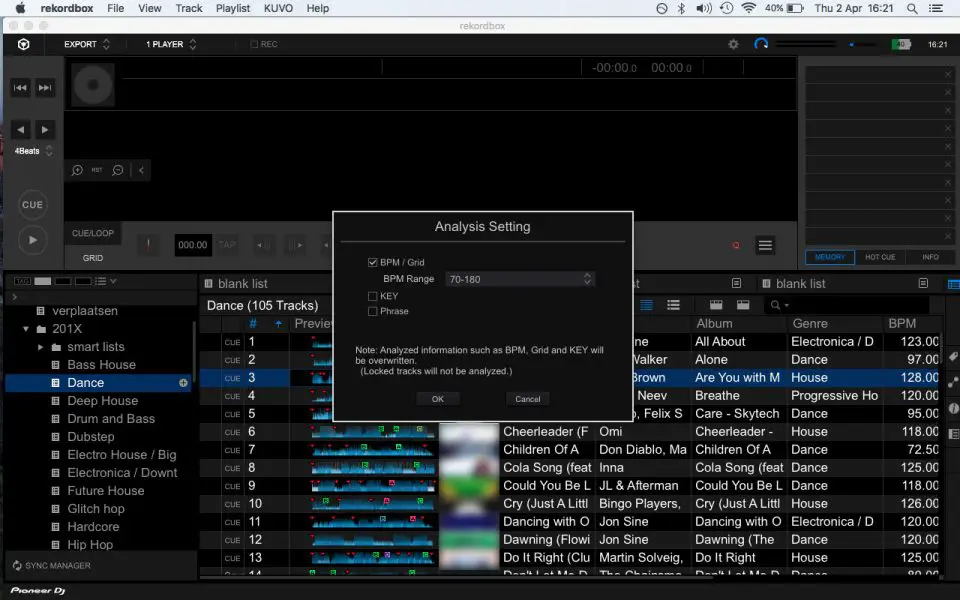Open the Help menu

click(318, 9)
